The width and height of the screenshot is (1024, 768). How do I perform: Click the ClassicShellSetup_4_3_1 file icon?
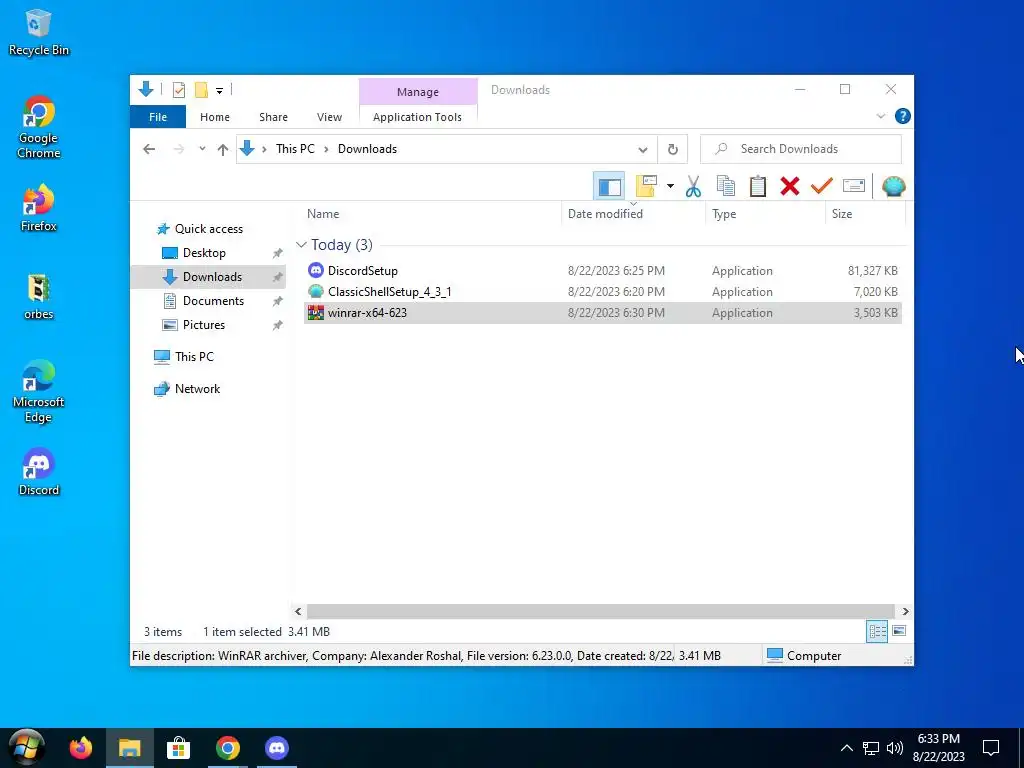click(x=315, y=291)
